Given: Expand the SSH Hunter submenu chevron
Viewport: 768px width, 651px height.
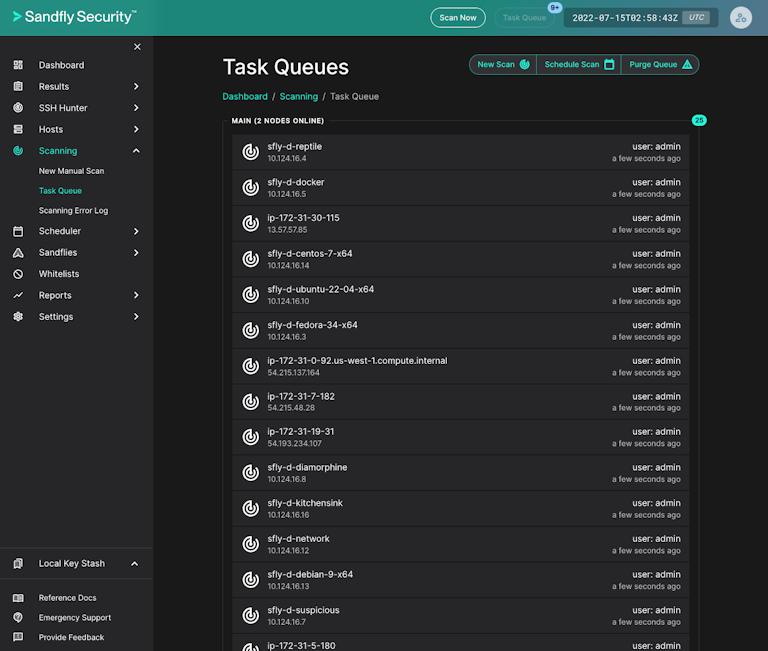Looking at the screenshot, I should (136, 108).
